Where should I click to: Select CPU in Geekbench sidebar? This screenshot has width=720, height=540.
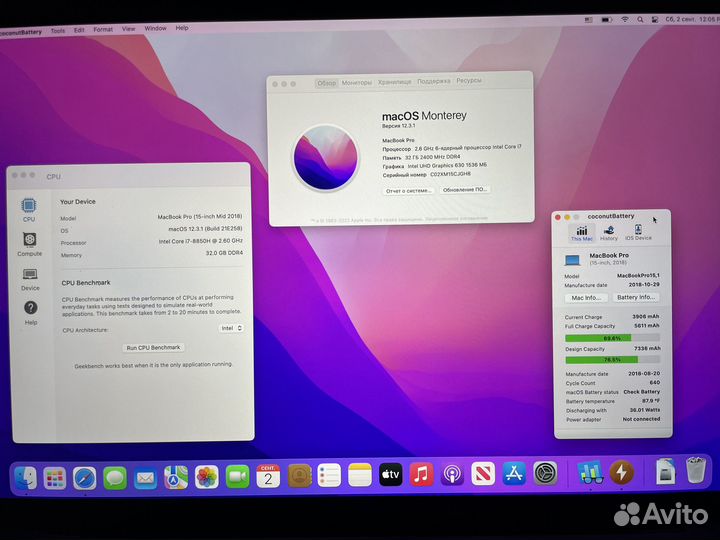click(28, 209)
